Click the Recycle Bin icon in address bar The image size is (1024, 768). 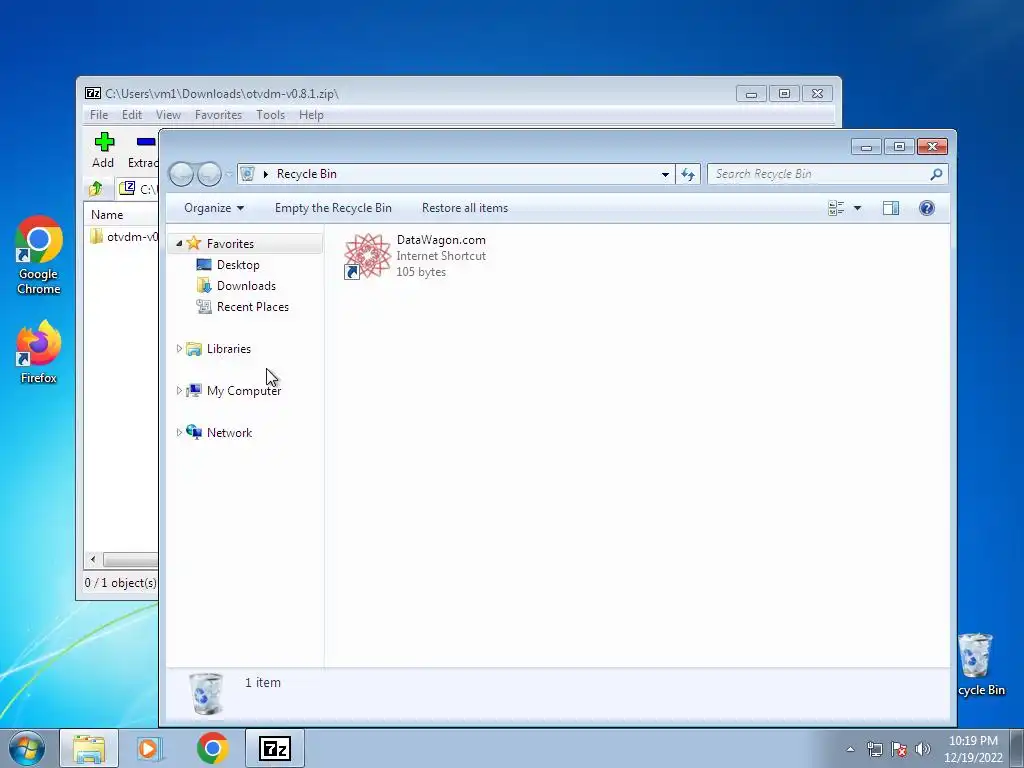click(247, 174)
